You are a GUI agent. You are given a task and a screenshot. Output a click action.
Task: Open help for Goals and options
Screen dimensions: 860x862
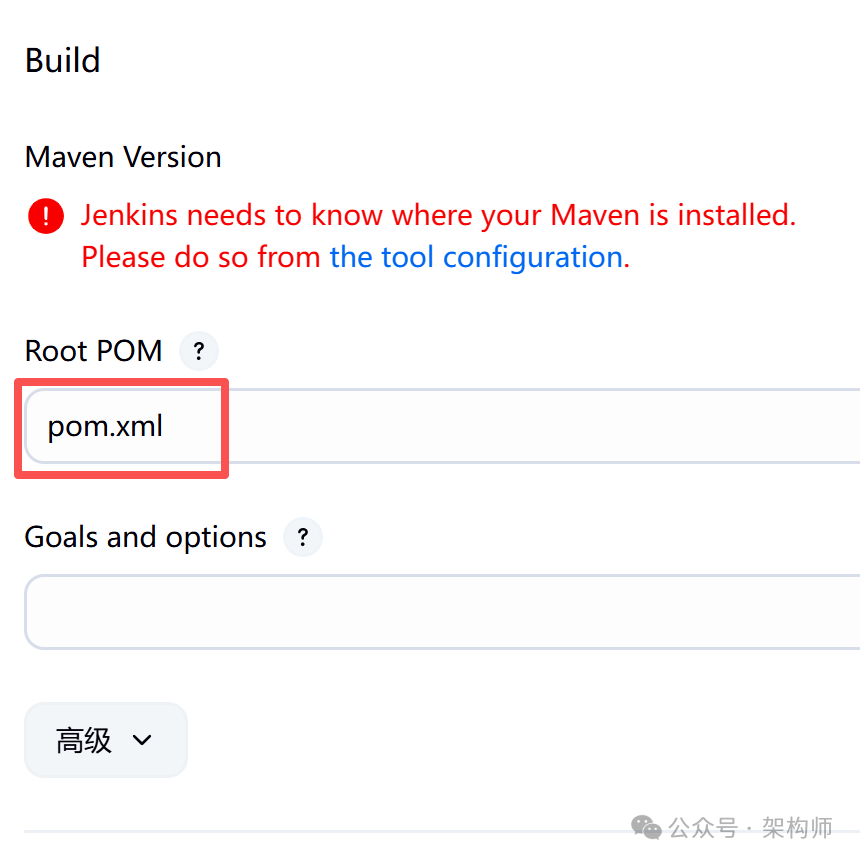302,538
